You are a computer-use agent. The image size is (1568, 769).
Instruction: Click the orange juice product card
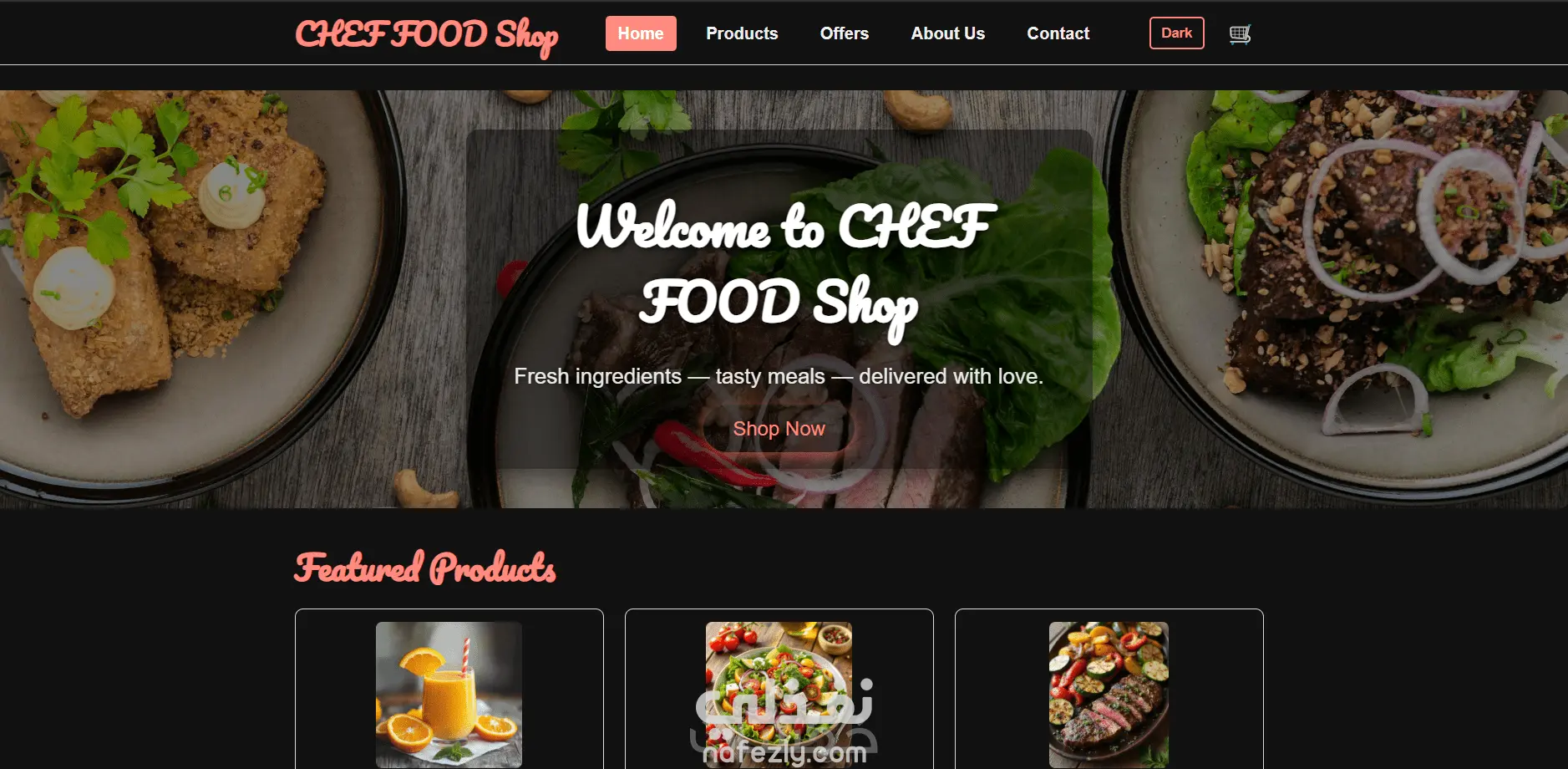pyautogui.click(x=449, y=690)
